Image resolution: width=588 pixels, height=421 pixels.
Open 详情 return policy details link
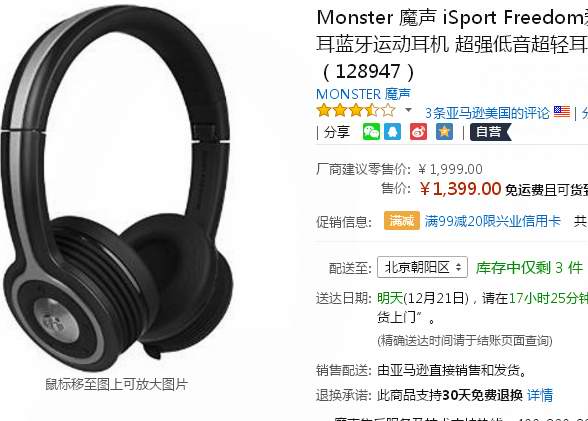click(x=540, y=395)
